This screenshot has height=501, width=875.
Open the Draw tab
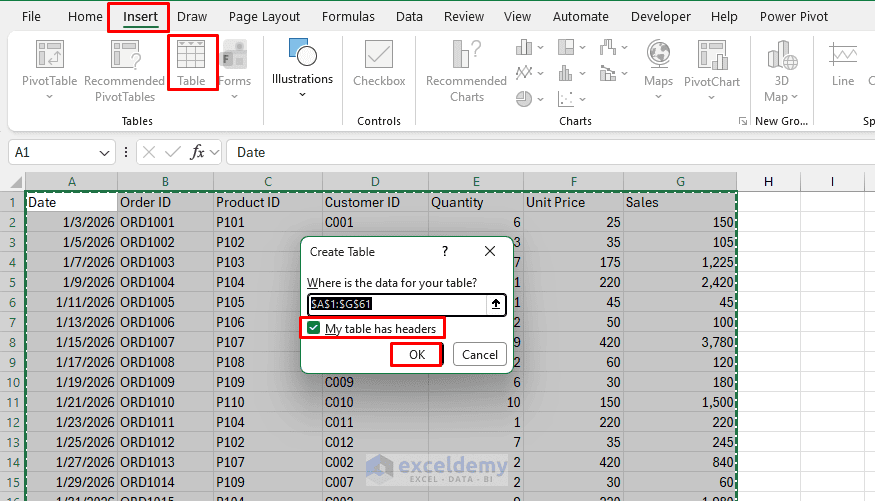(x=192, y=17)
